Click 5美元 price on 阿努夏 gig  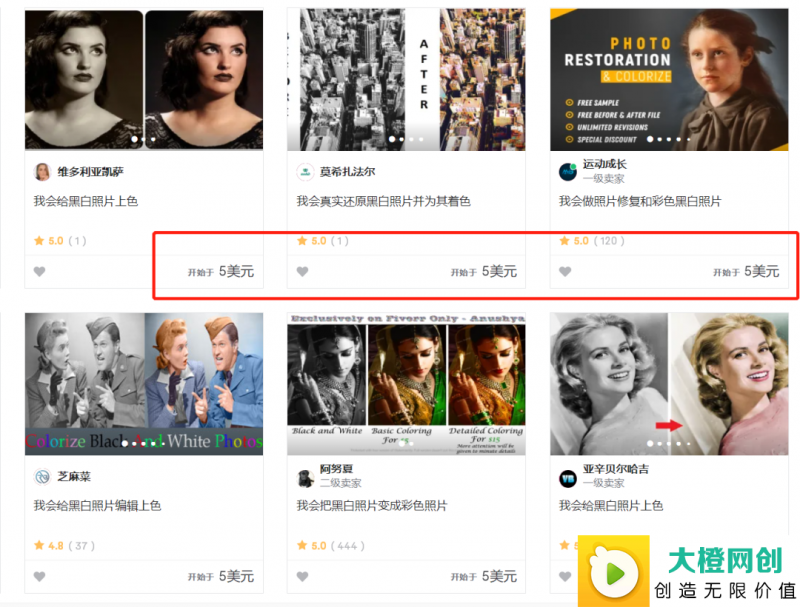(x=499, y=576)
